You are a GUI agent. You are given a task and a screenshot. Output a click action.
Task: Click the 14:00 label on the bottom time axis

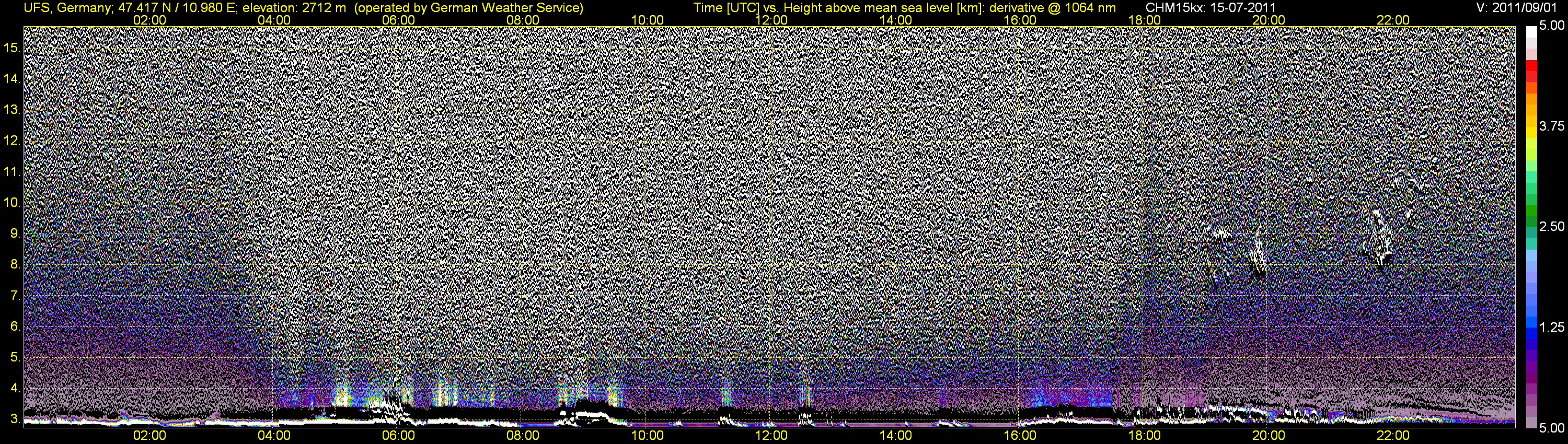click(896, 436)
